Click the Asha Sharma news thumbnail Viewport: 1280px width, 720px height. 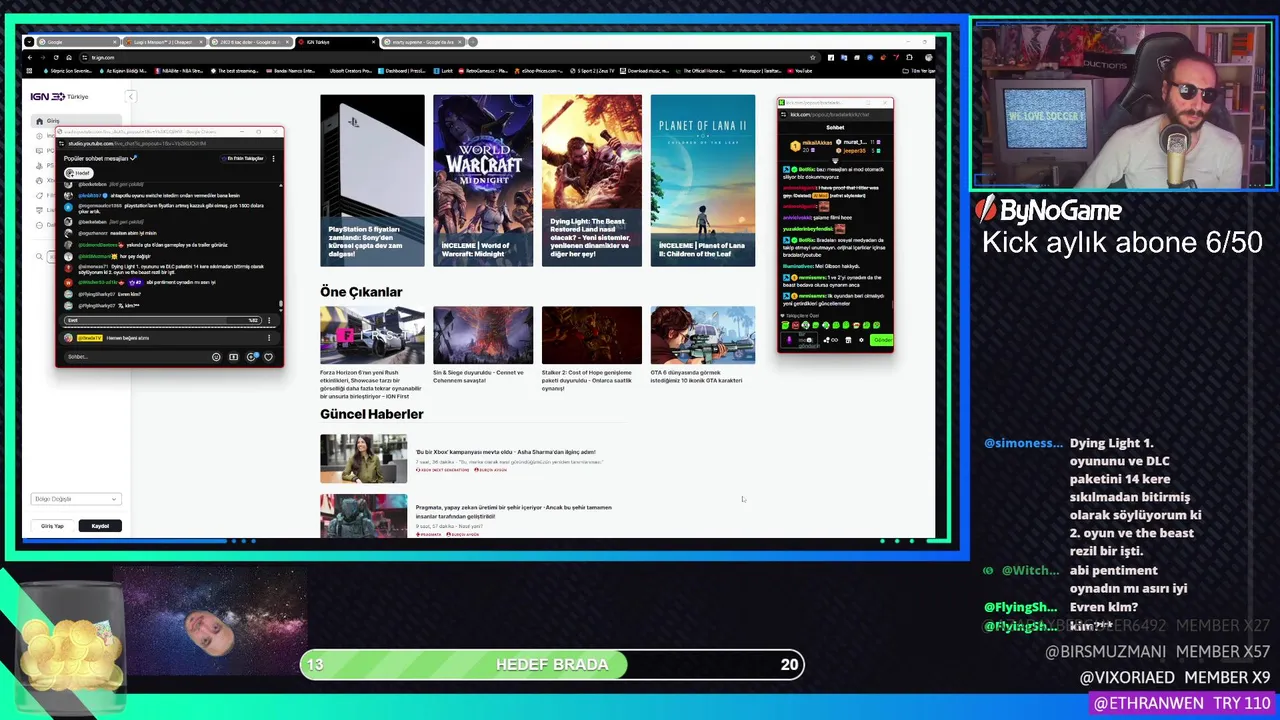pos(363,459)
